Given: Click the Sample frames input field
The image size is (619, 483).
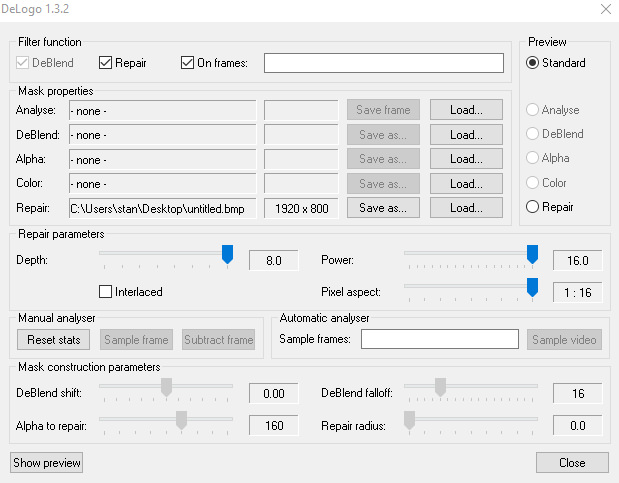Looking at the screenshot, I should tap(440, 339).
